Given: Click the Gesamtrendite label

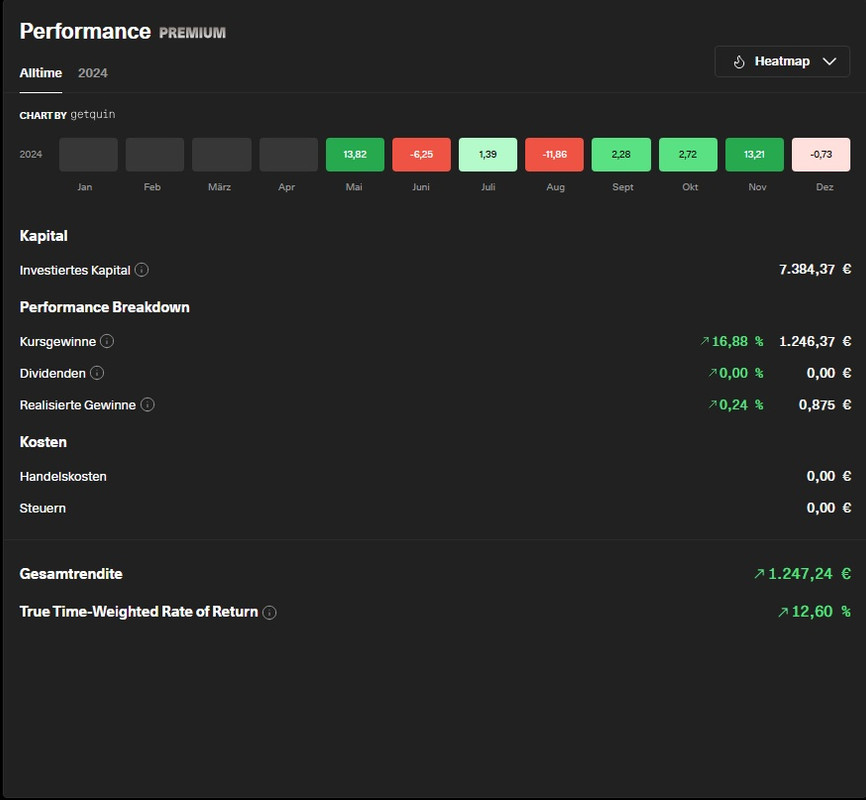Looking at the screenshot, I should tap(71, 574).
